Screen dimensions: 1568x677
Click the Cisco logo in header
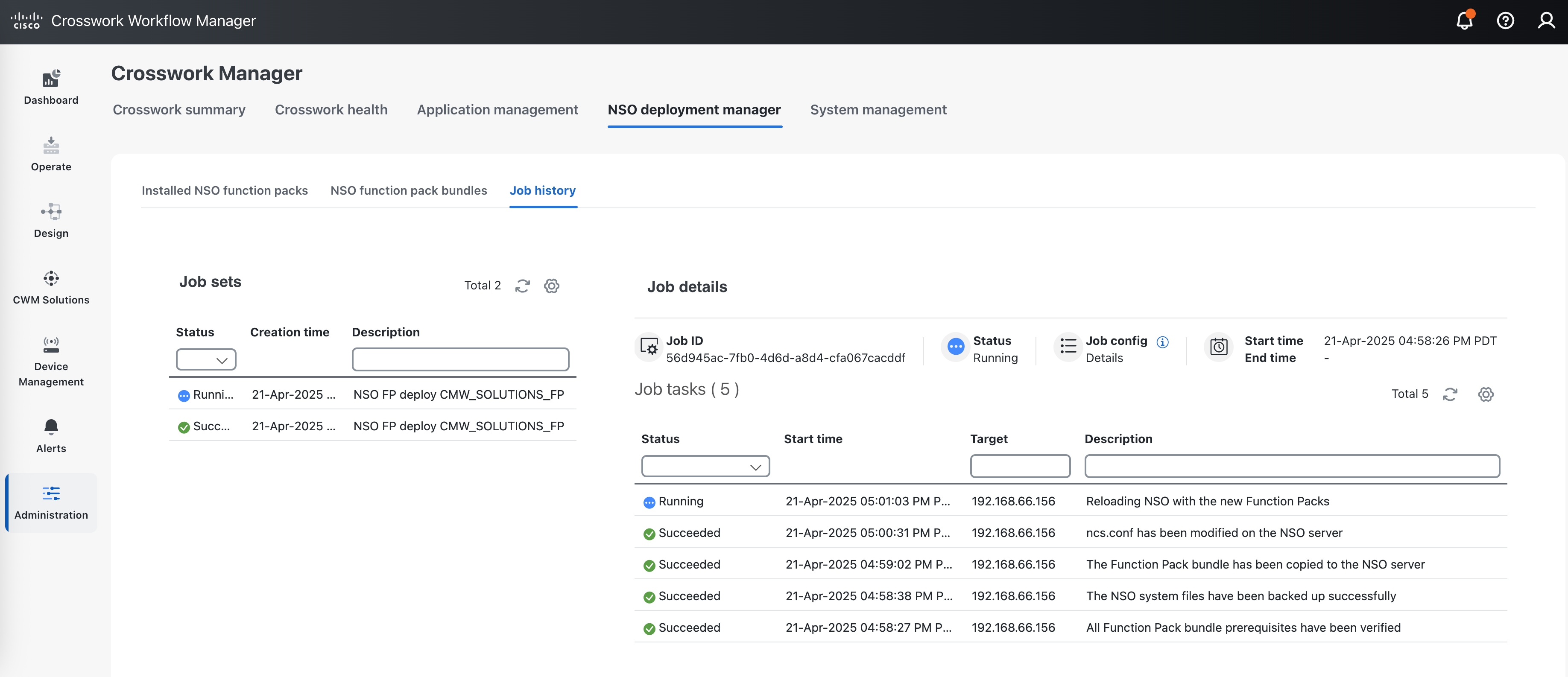(x=26, y=20)
